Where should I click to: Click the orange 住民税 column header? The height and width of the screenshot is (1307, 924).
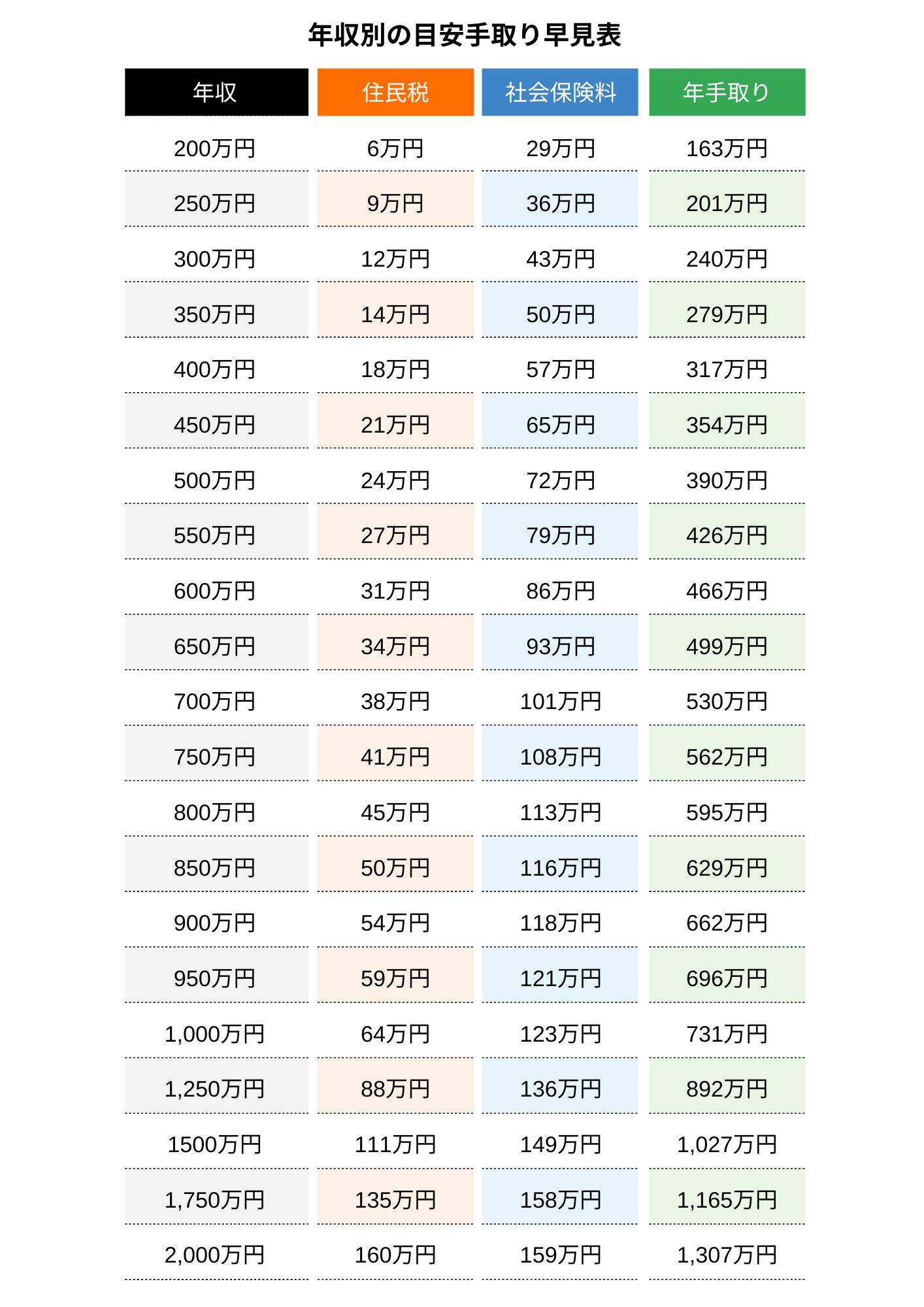click(395, 92)
